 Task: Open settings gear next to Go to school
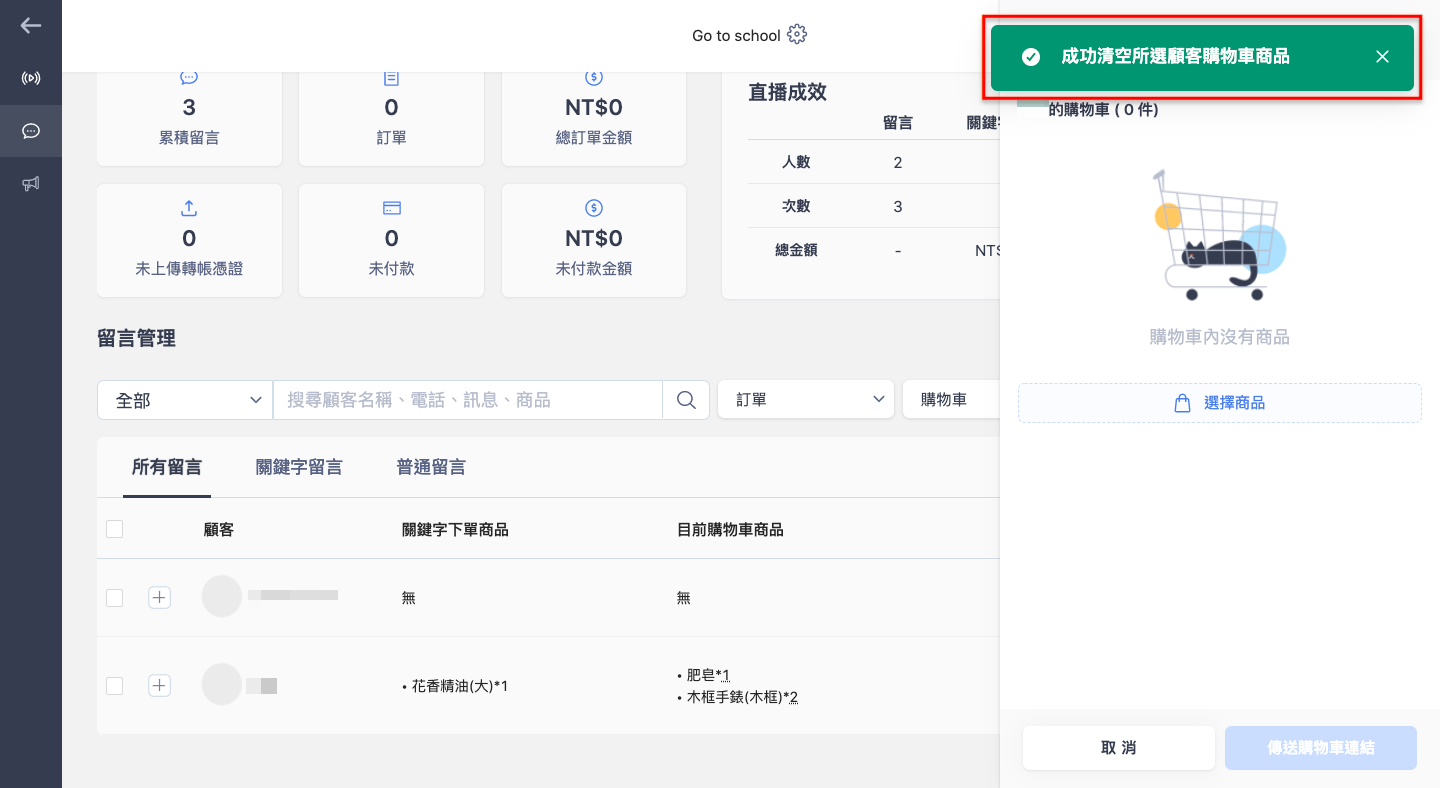click(797, 35)
